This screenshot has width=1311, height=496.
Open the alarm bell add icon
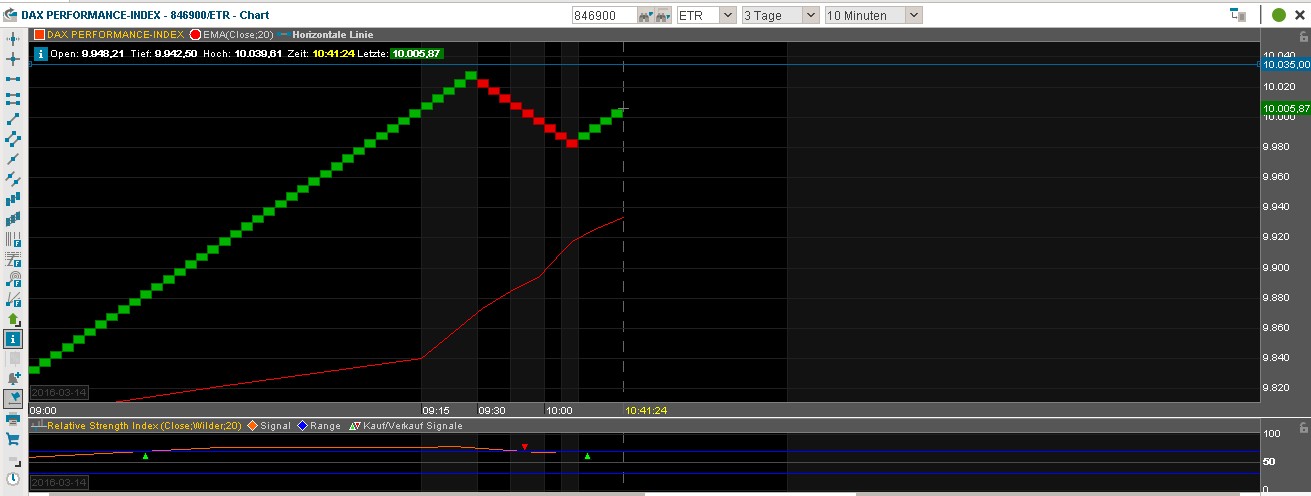click(x=13, y=378)
